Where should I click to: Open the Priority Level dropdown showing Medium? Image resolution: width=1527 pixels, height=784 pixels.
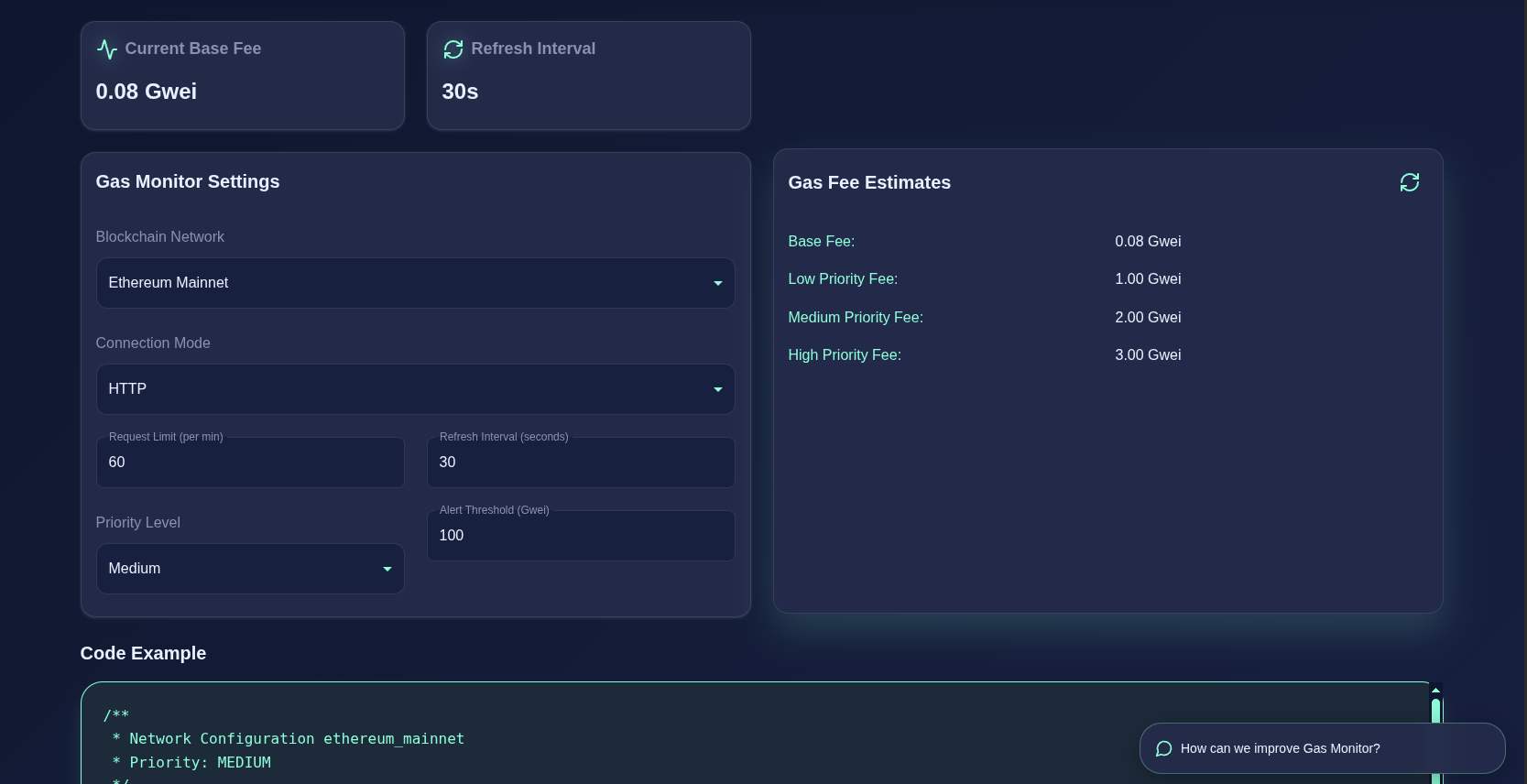[250, 569]
